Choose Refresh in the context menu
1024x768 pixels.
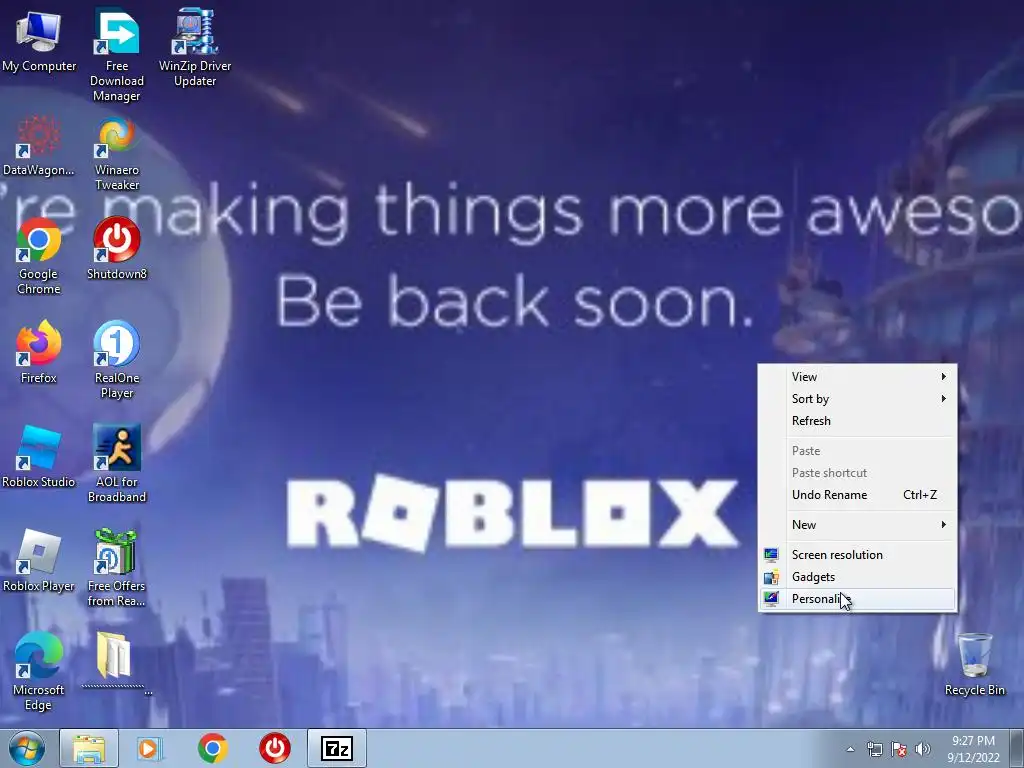click(857, 421)
